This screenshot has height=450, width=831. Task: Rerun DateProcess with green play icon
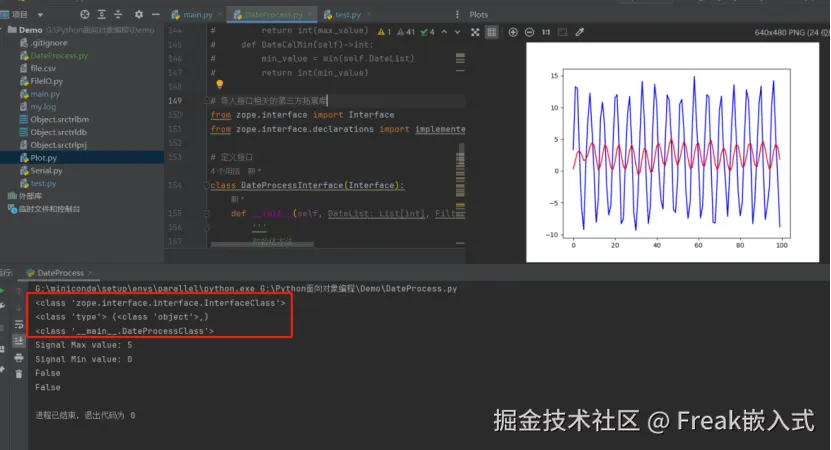[x=2, y=291]
